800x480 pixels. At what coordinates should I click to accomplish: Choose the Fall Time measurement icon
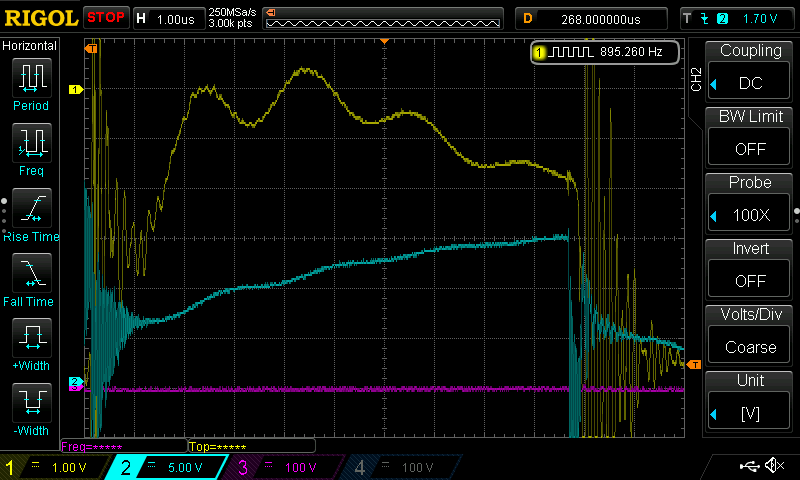[30, 273]
